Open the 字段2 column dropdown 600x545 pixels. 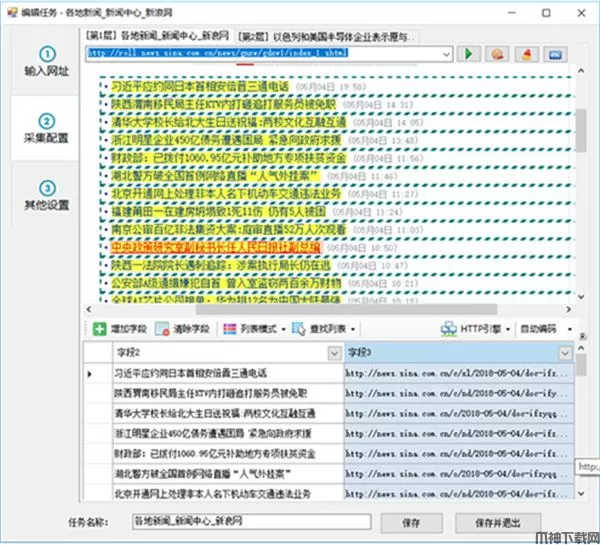[334, 353]
